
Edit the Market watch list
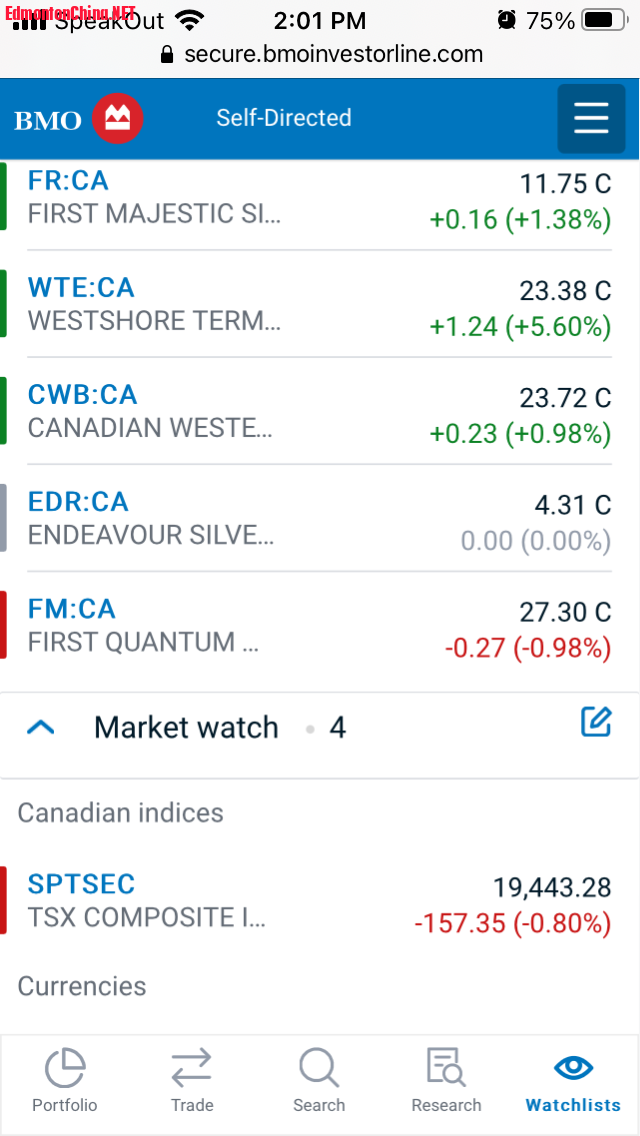tap(596, 722)
